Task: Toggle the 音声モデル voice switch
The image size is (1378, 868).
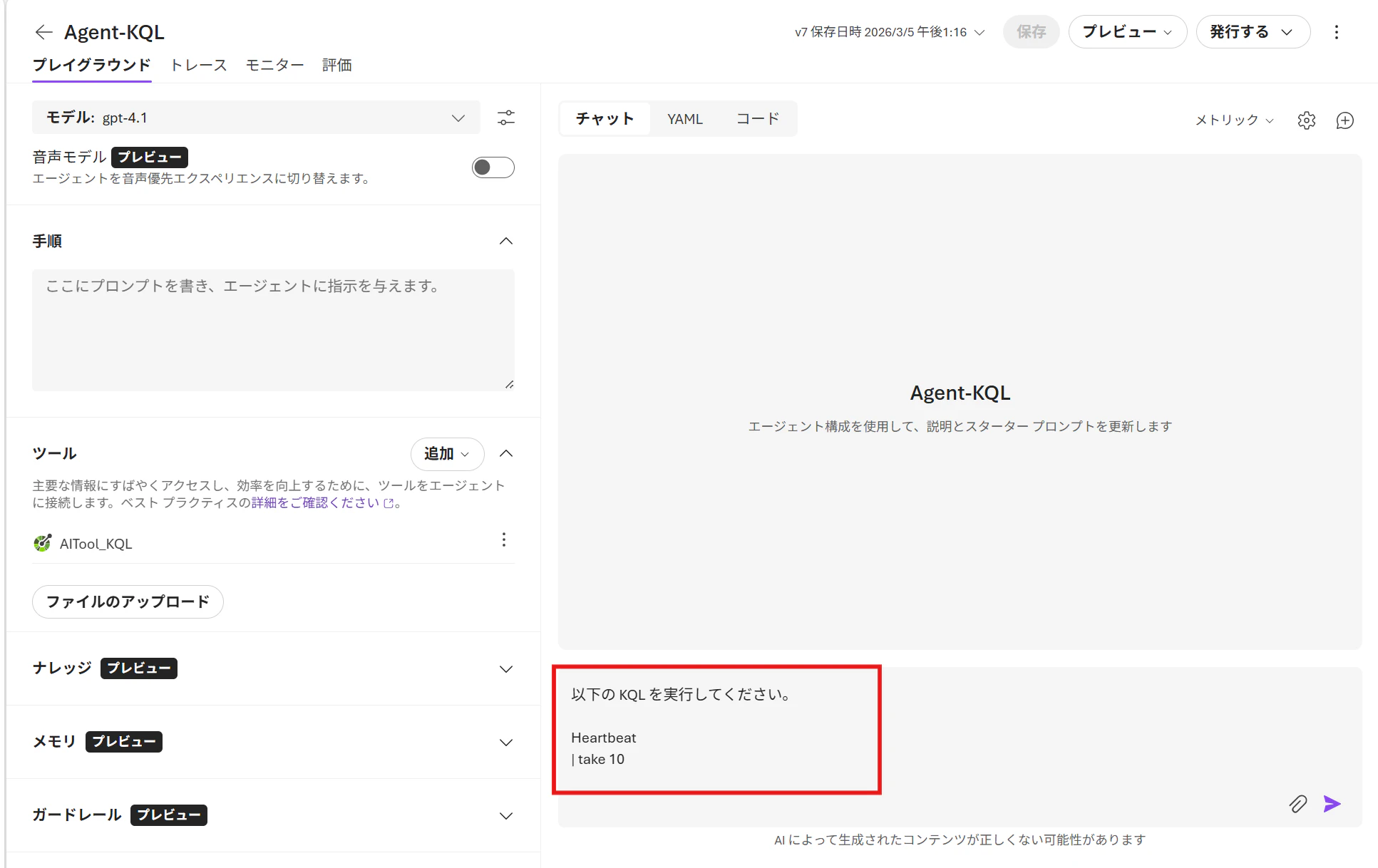Action: pos(493,167)
